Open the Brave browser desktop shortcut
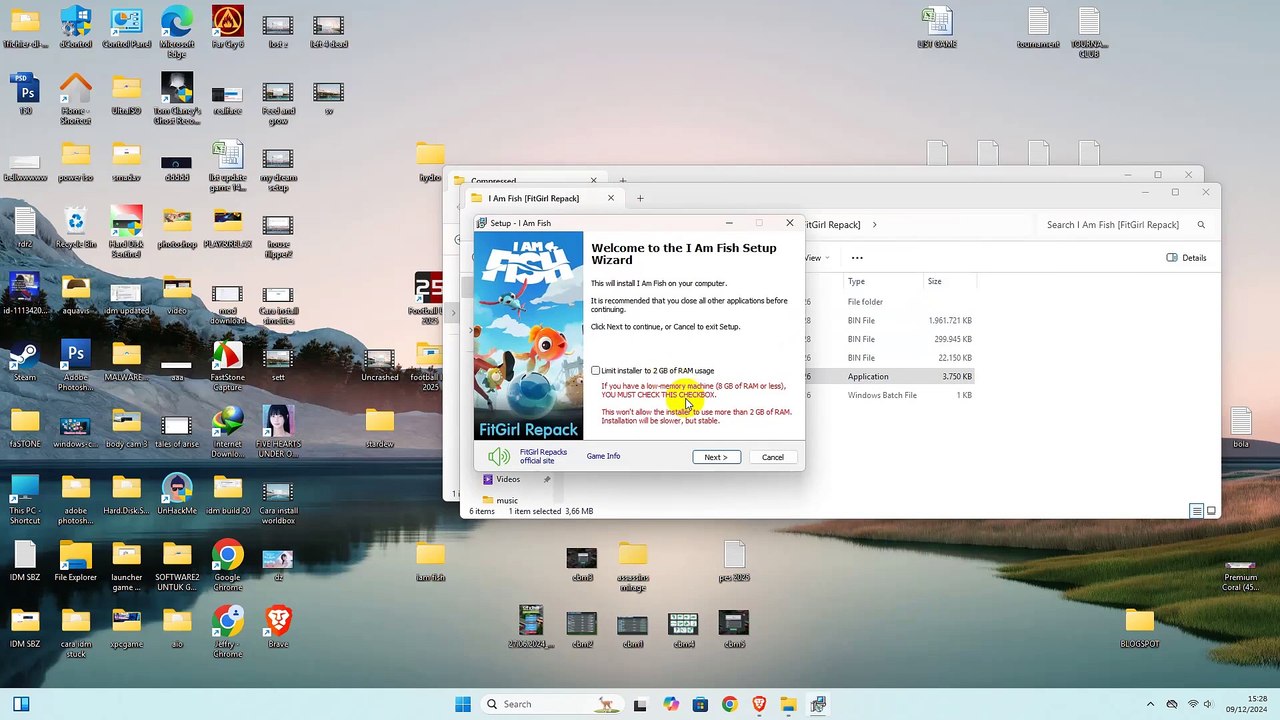 [x=278, y=628]
